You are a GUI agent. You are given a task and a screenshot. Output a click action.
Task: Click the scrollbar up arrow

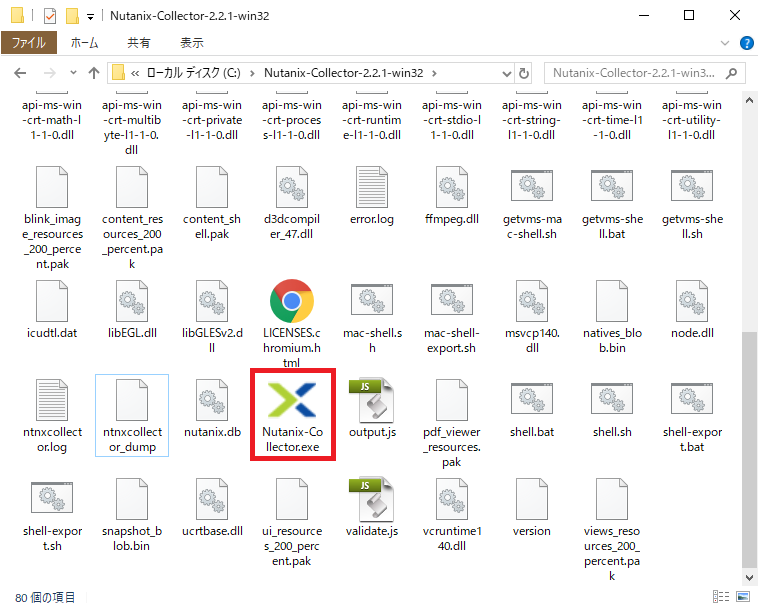pyautogui.click(x=749, y=100)
